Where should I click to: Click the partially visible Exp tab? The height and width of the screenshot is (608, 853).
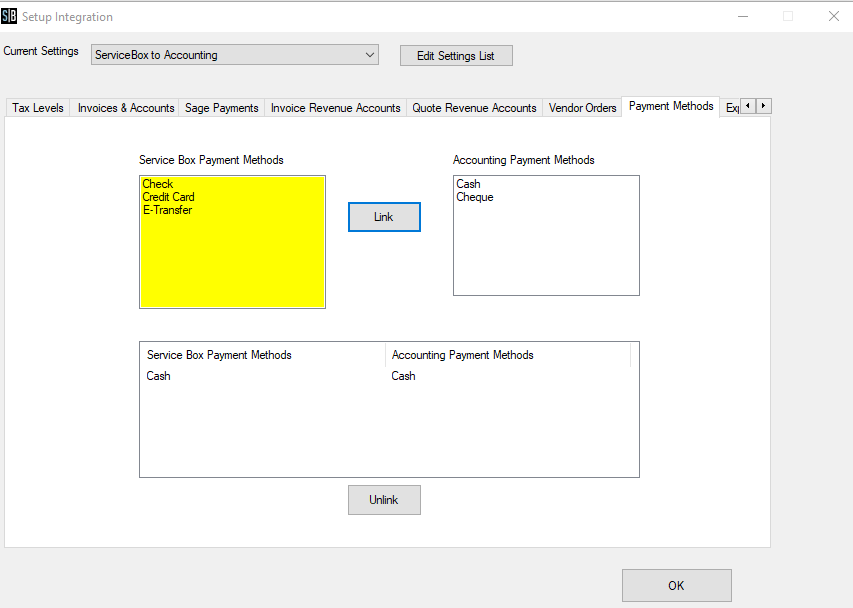point(732,108)
